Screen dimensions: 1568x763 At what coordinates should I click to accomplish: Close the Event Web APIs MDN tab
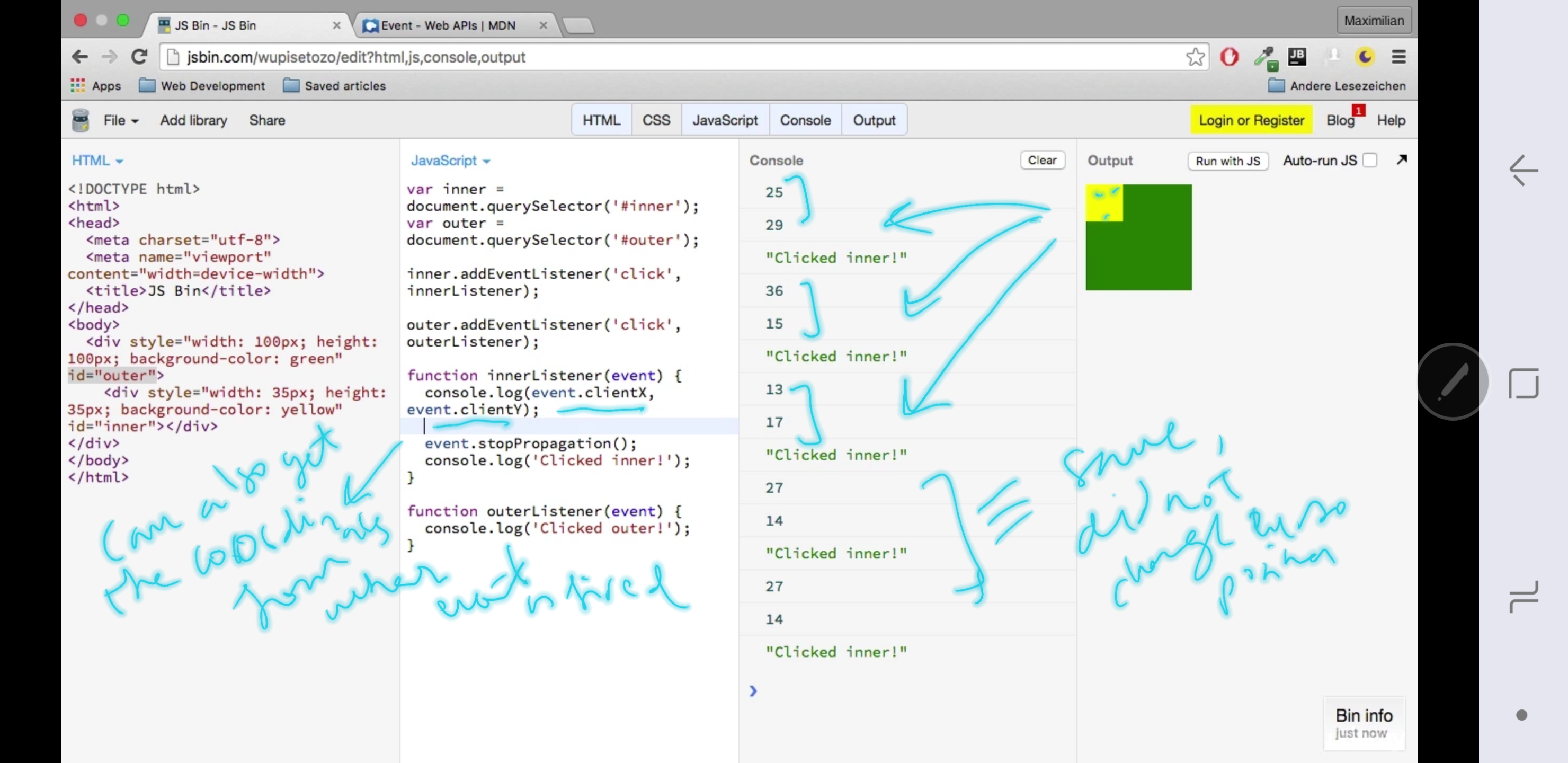click(x=543, y=25)
